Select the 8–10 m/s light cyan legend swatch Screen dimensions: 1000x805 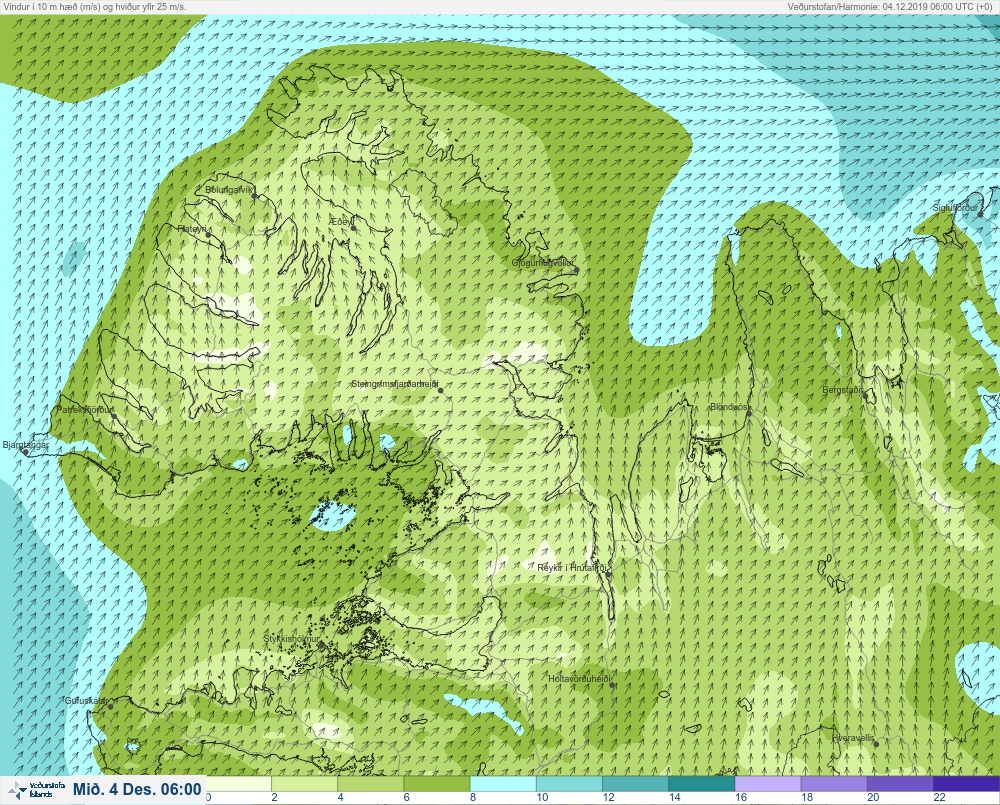[503, 783]
